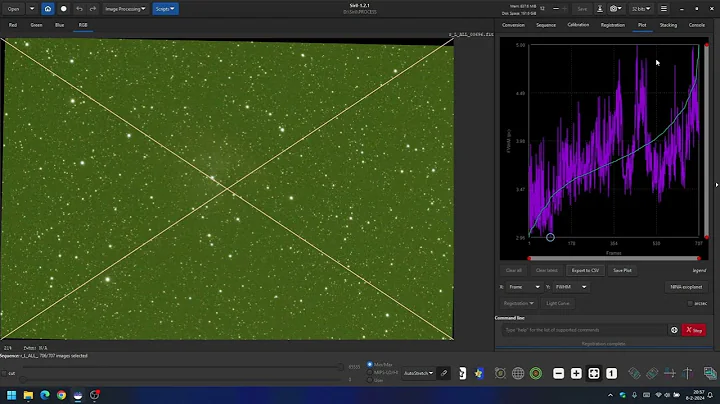The width and height of the screenshot is (720, 404).
Task: Open Google Chrome from taskbar
Action: [x=61, y=395]
